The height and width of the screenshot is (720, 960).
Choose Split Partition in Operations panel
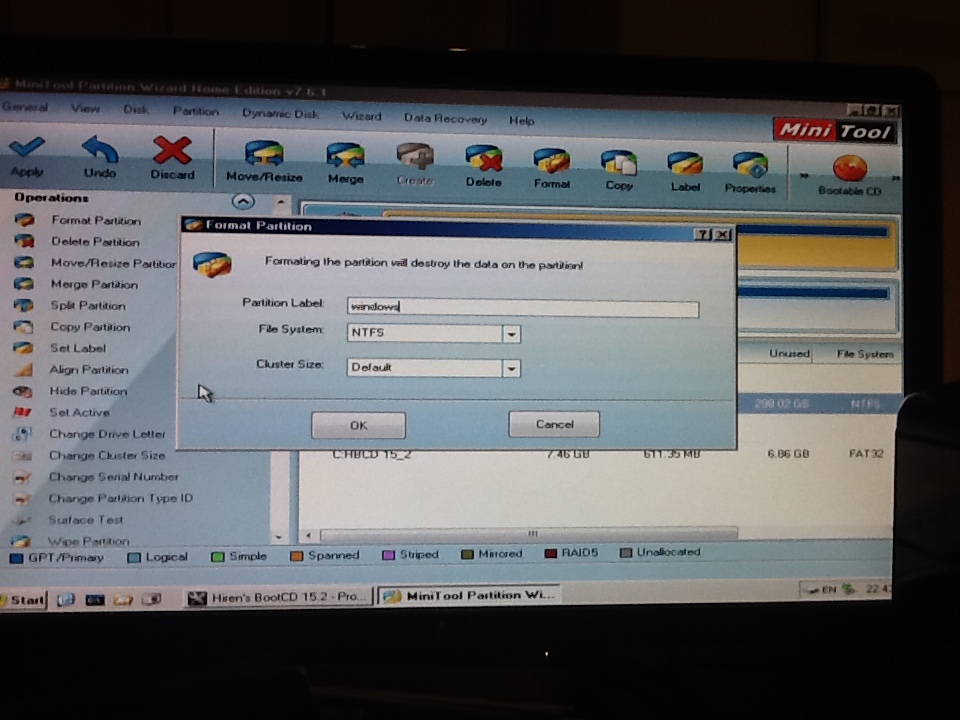click(88, 306)
